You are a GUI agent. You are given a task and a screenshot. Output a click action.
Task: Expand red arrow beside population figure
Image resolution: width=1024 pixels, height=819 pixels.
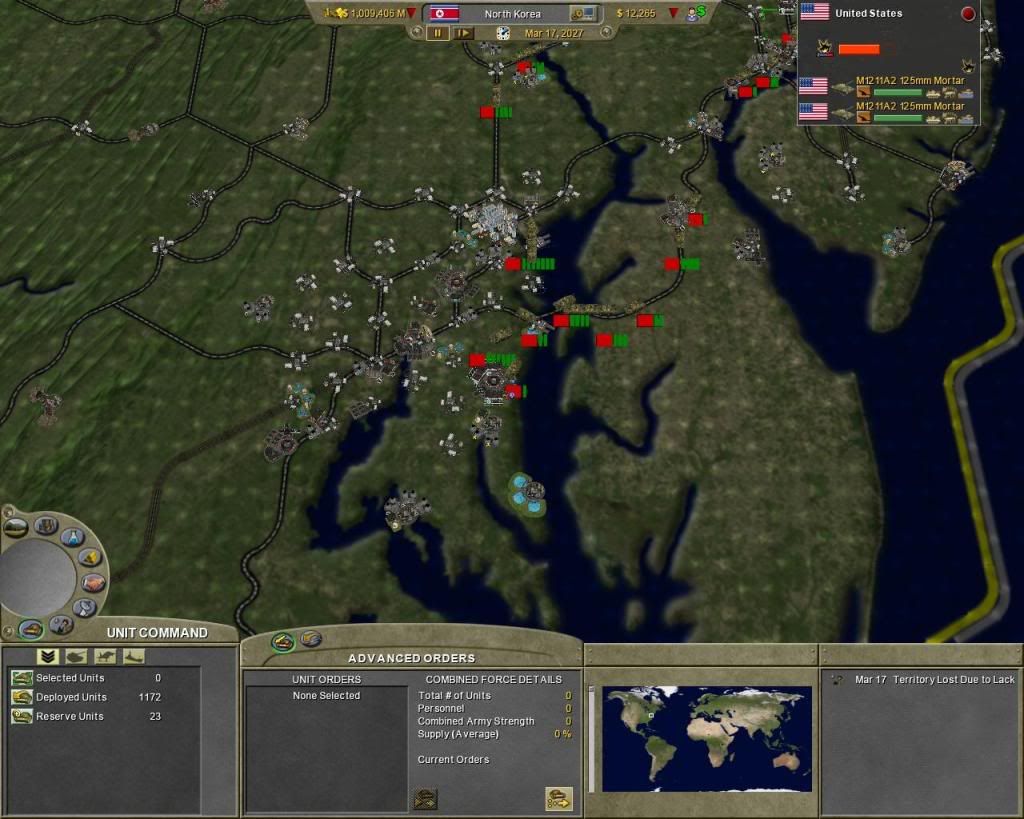point(411,13)
